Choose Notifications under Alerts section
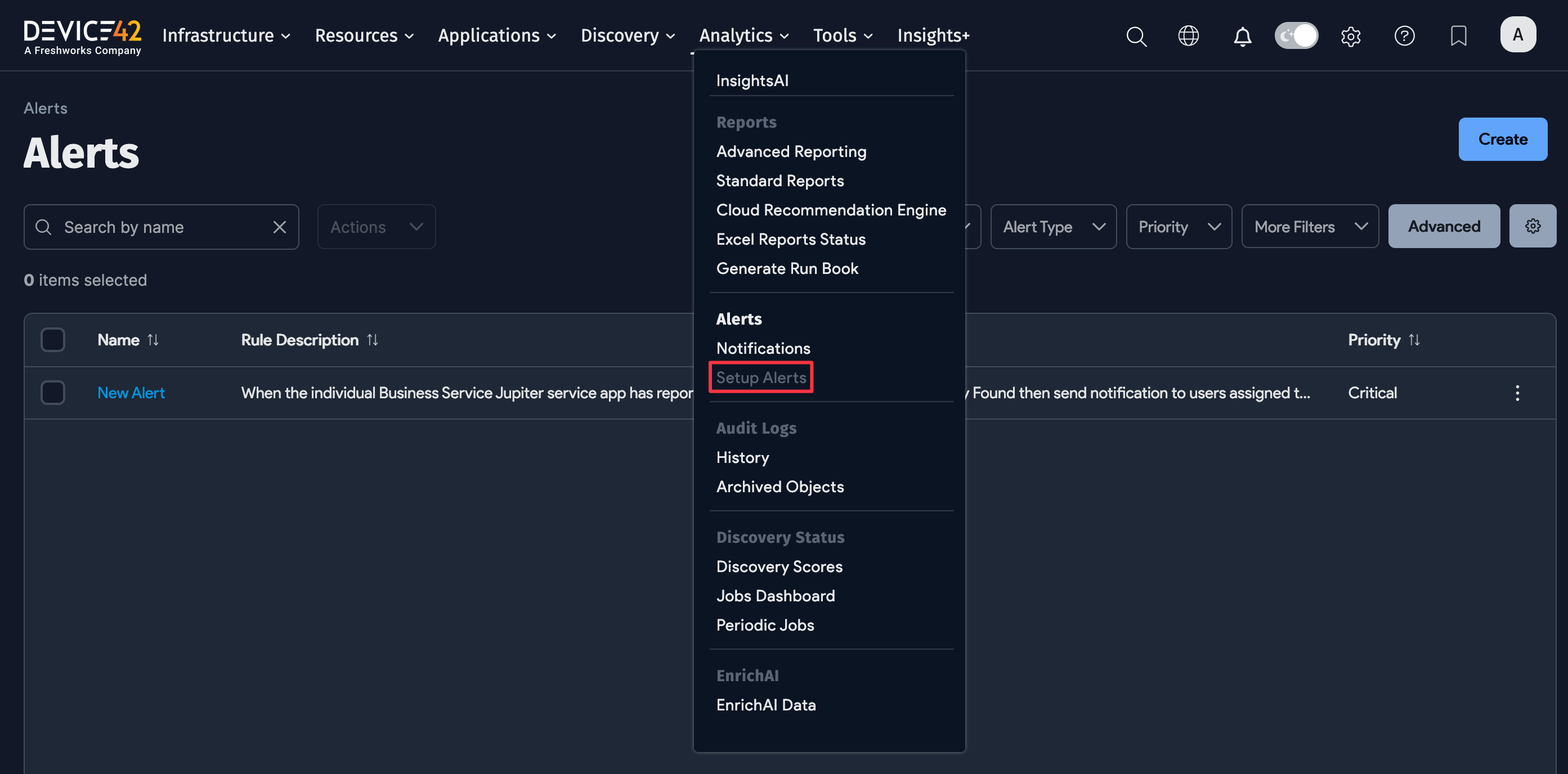Viewport: 1568px width, 774px height. 763,348
